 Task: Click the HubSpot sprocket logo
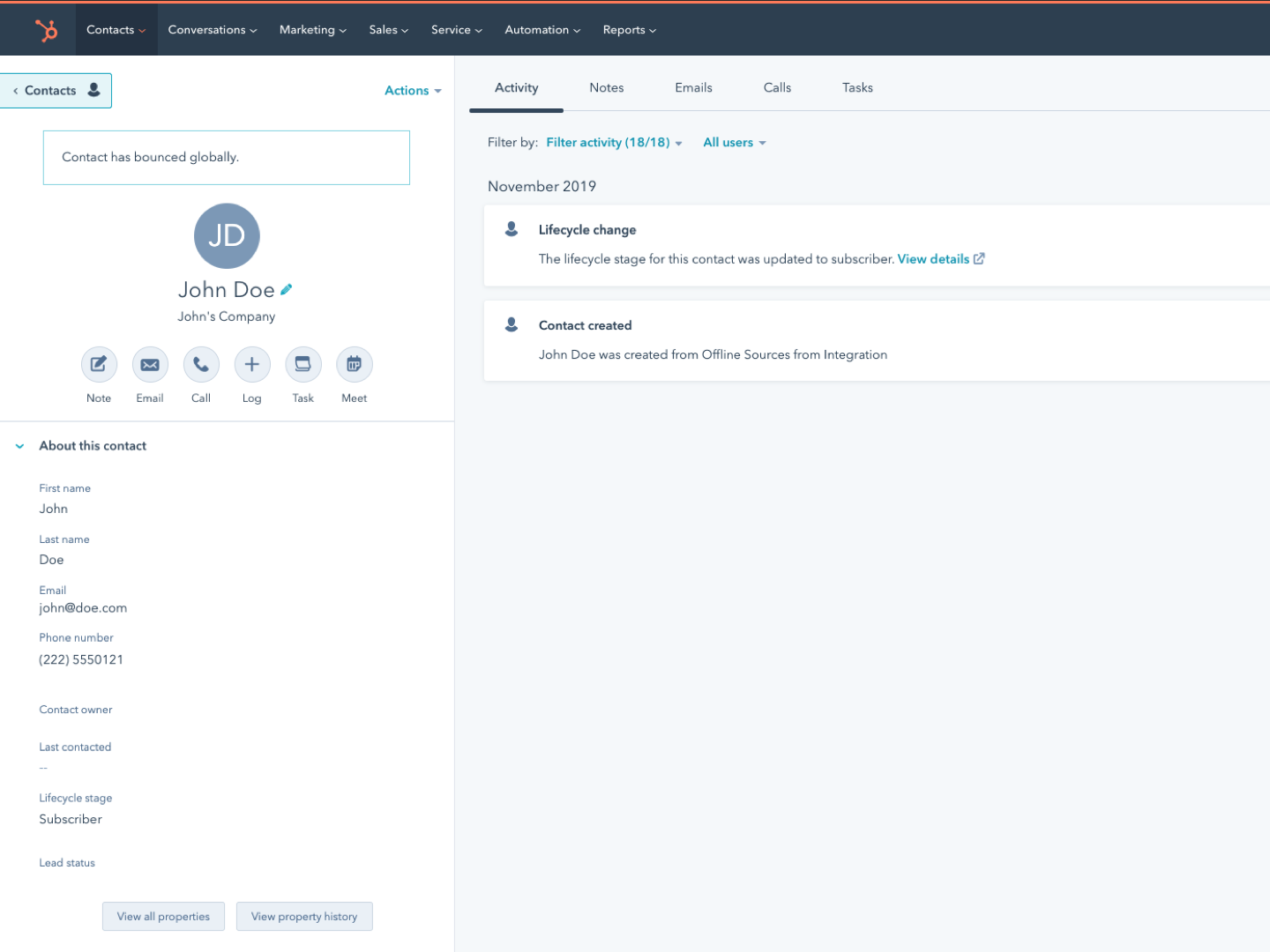(x=46, y=30)
